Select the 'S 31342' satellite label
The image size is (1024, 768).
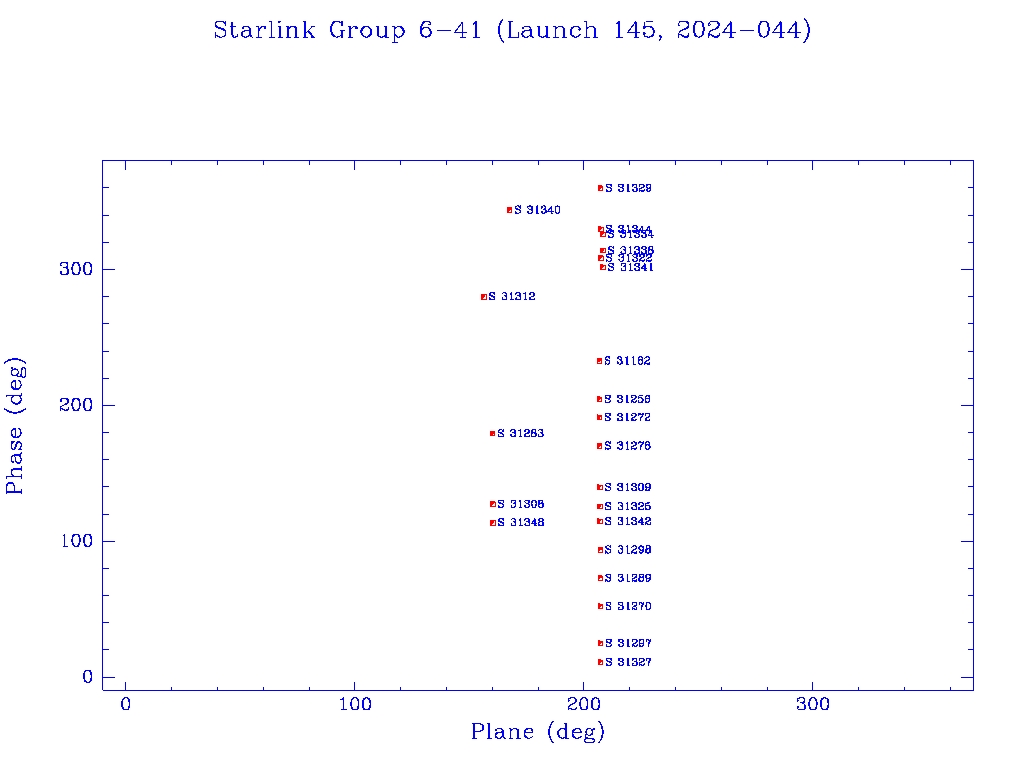click(x=628, y=521)
